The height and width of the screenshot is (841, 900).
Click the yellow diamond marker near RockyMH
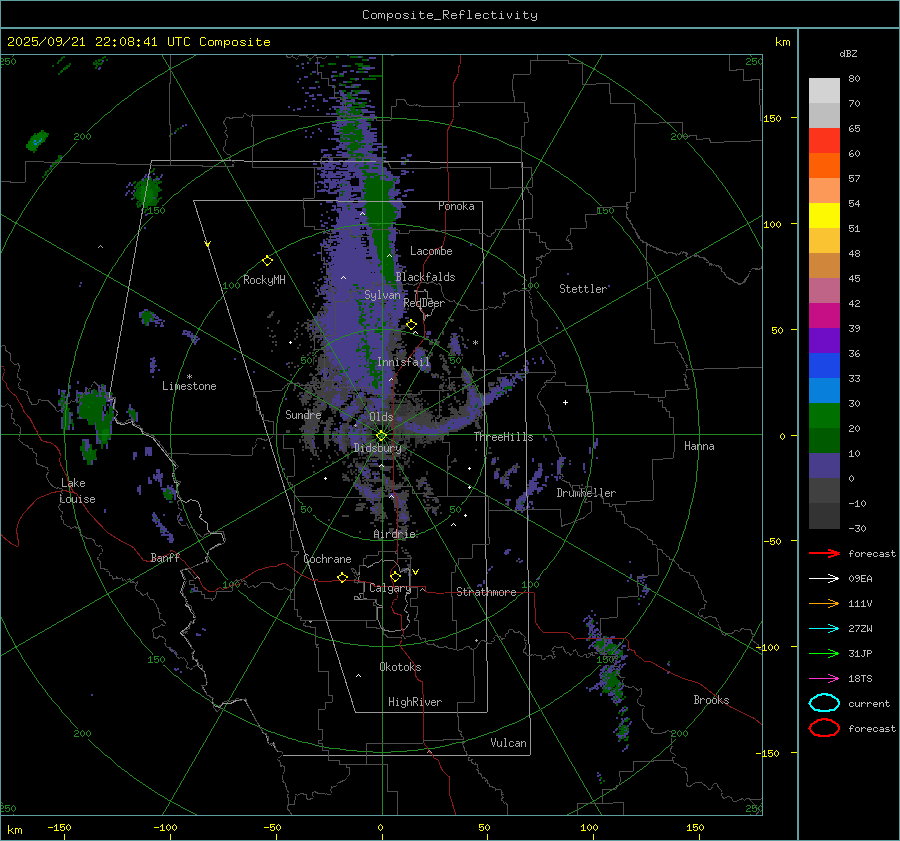[267, 260]
